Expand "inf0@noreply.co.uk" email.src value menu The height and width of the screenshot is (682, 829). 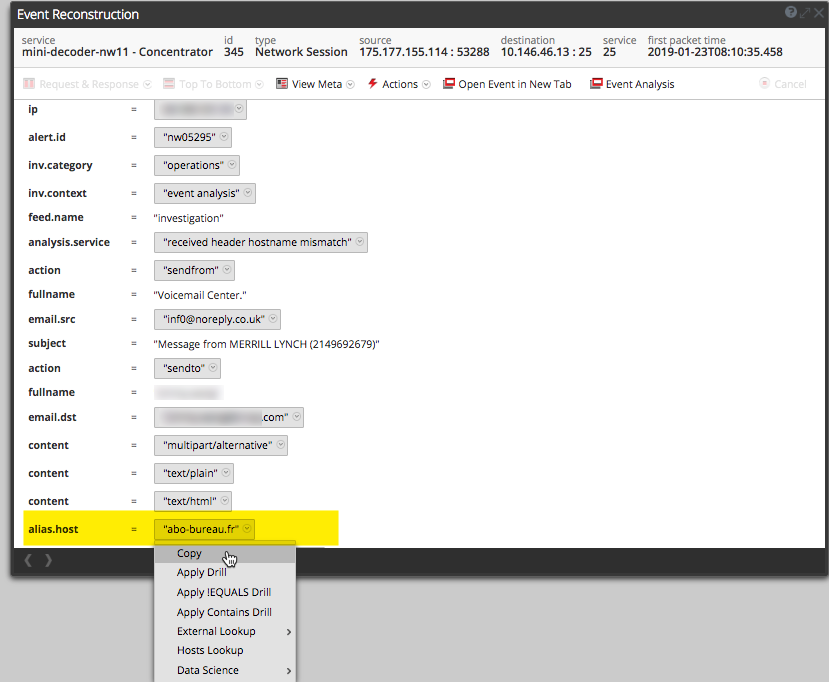[273, 319]
